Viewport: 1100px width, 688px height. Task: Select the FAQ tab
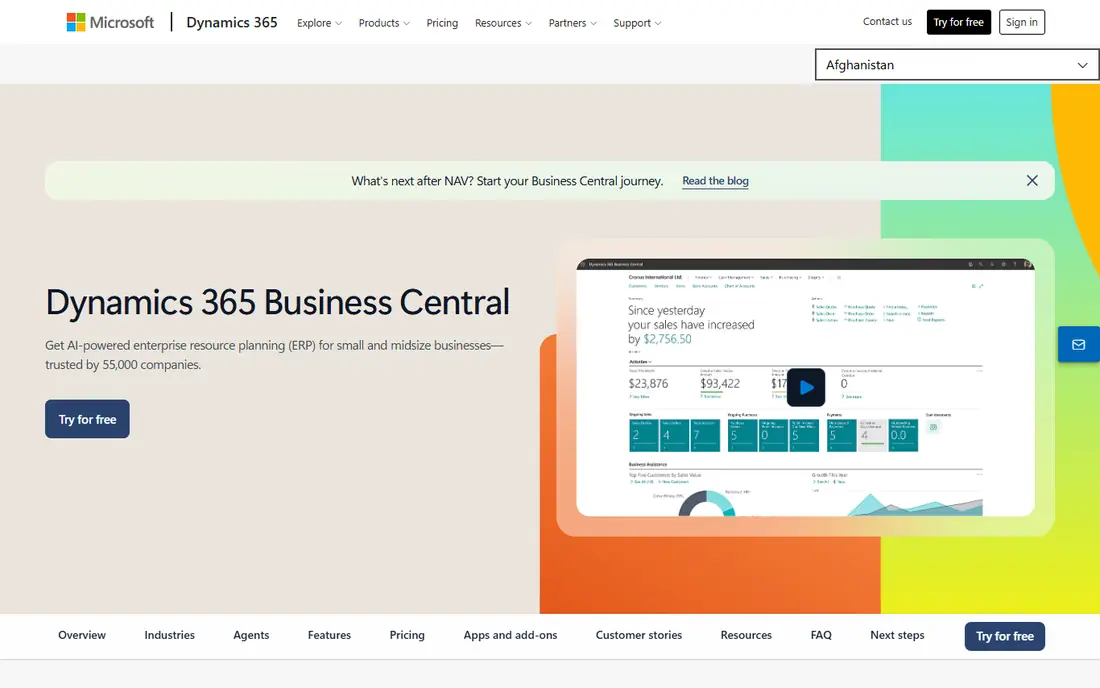click(x=821, y=635)
